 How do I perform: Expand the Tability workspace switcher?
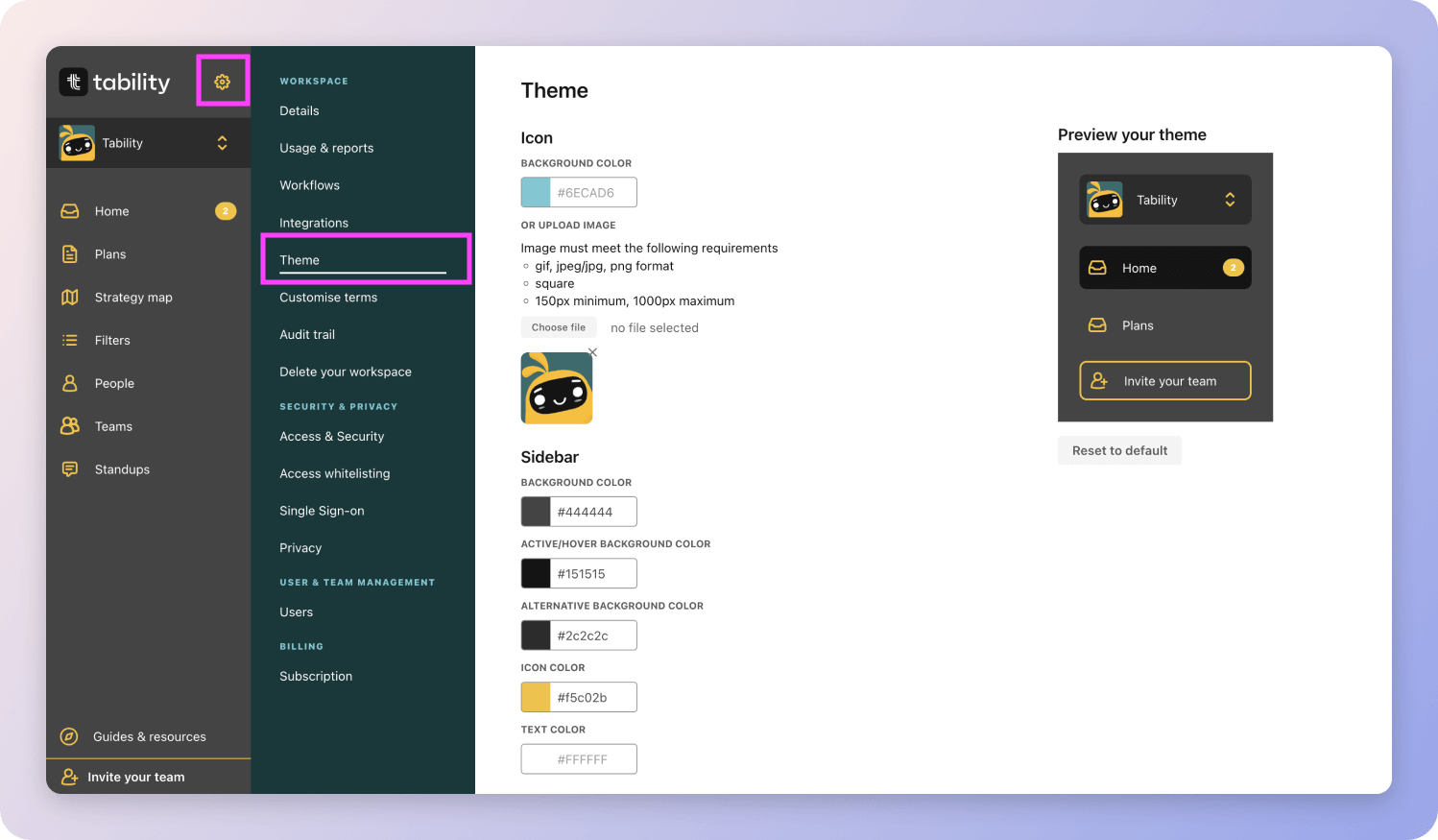click(x=222, y=143)
